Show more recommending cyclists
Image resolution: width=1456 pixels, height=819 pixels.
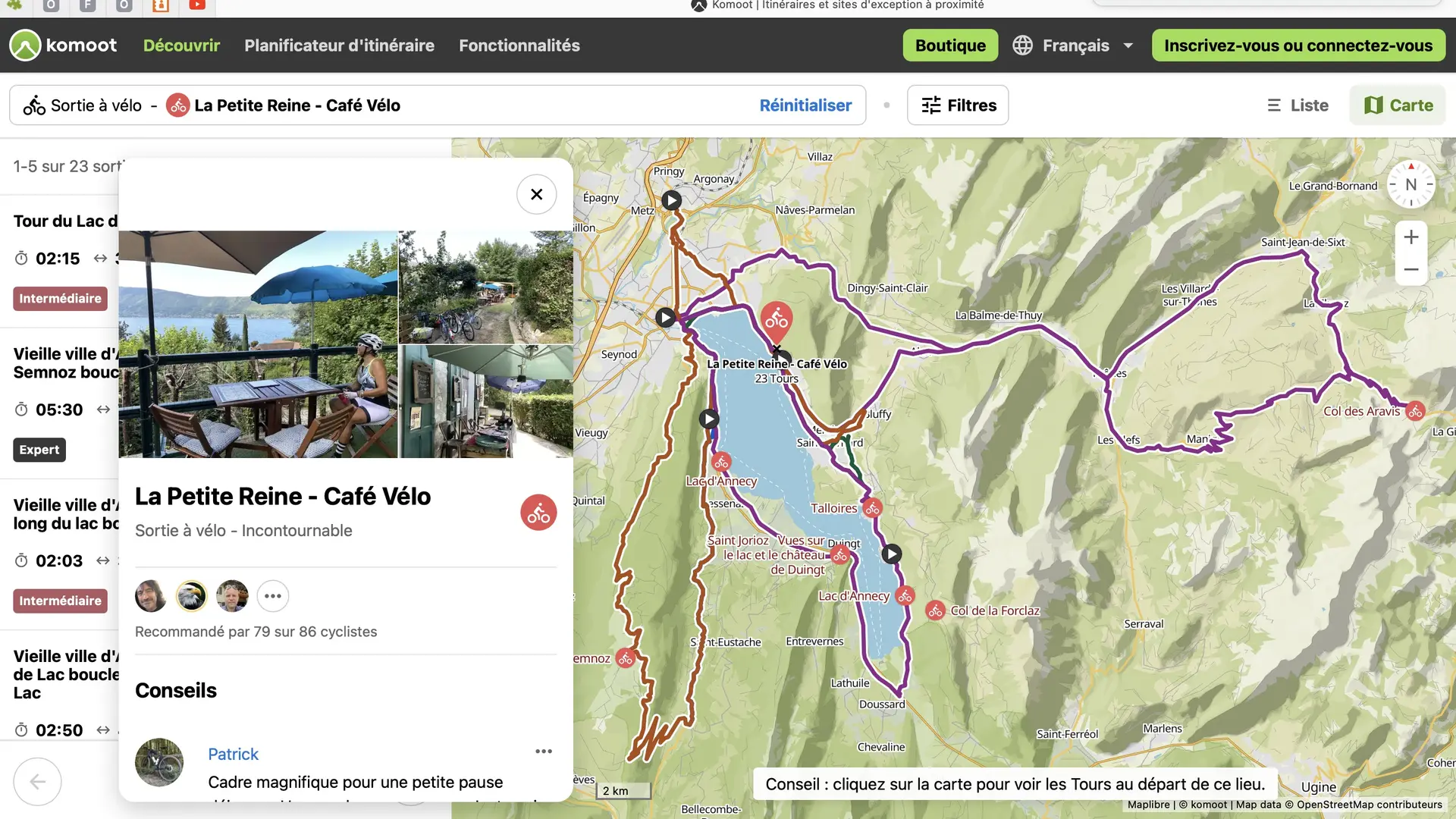(x=273, y=596)
